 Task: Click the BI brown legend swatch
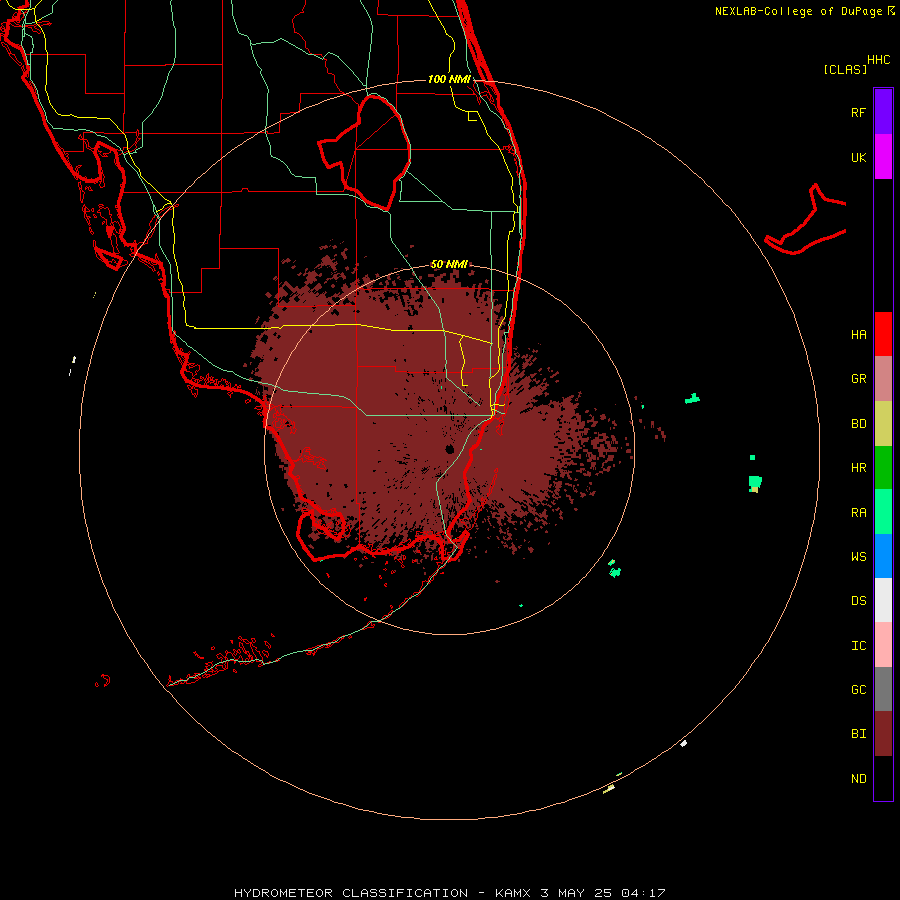coord(883,734)
